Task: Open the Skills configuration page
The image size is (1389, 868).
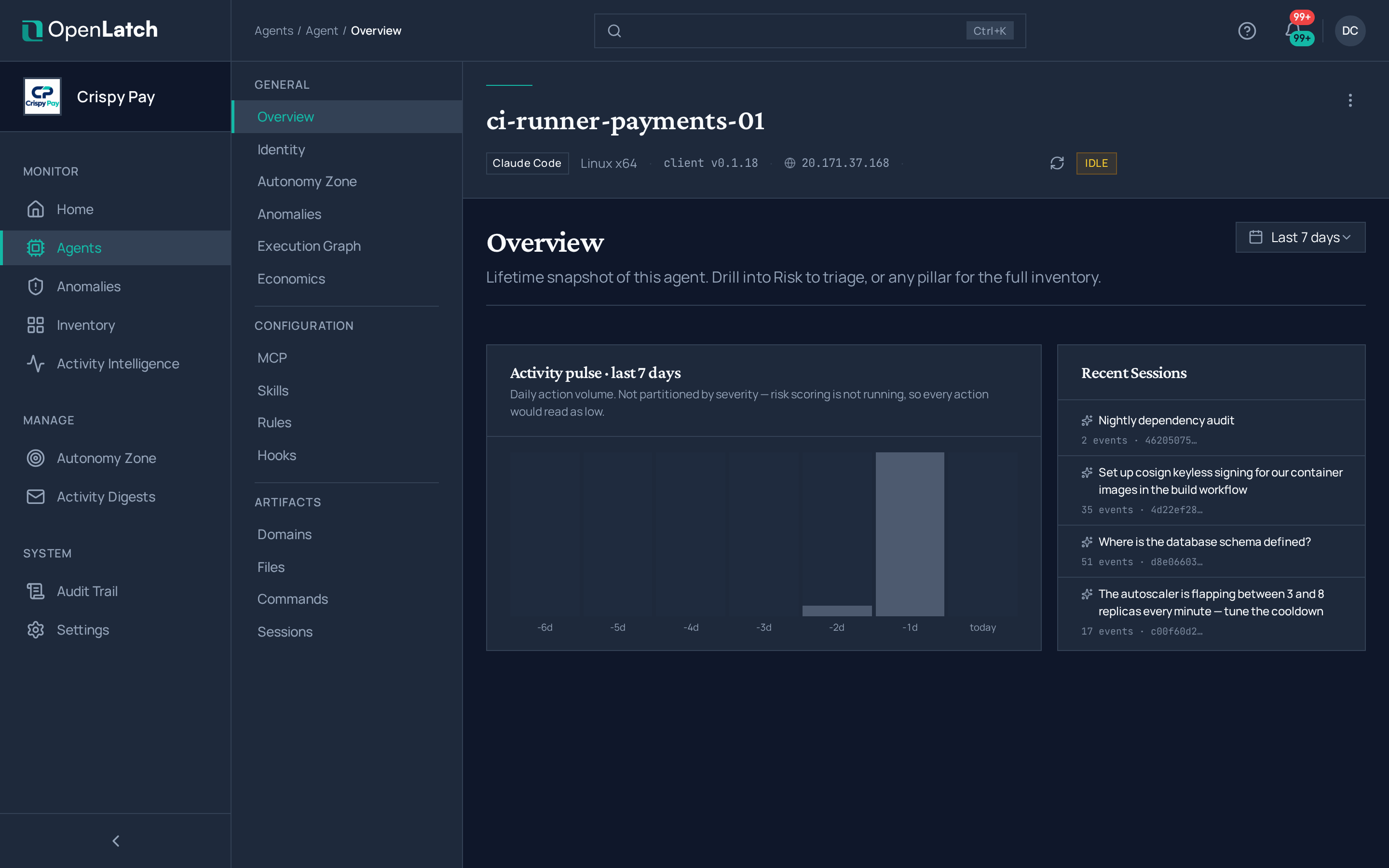Action: coord(347,391)
